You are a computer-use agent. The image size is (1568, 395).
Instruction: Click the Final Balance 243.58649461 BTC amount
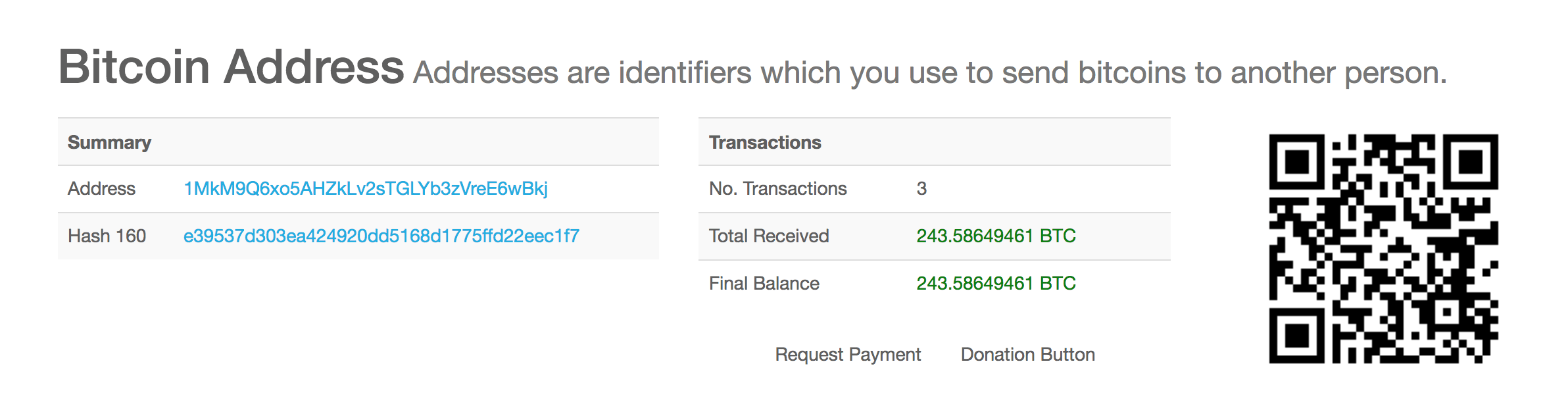pyautogui.click(x=996, y=283)
